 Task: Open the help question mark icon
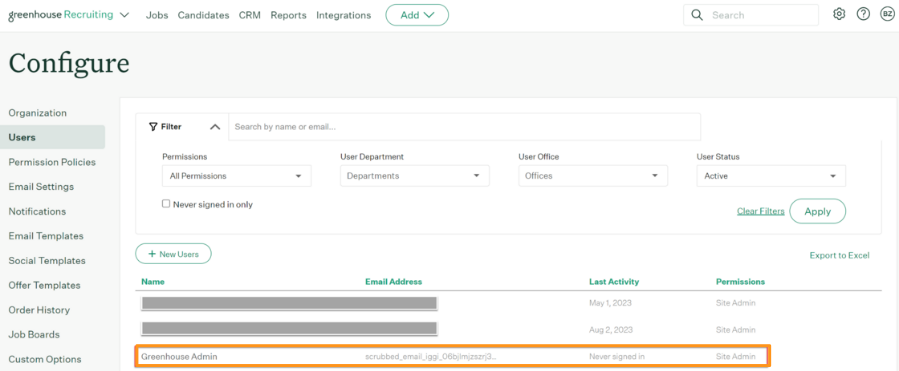point(863,15)
